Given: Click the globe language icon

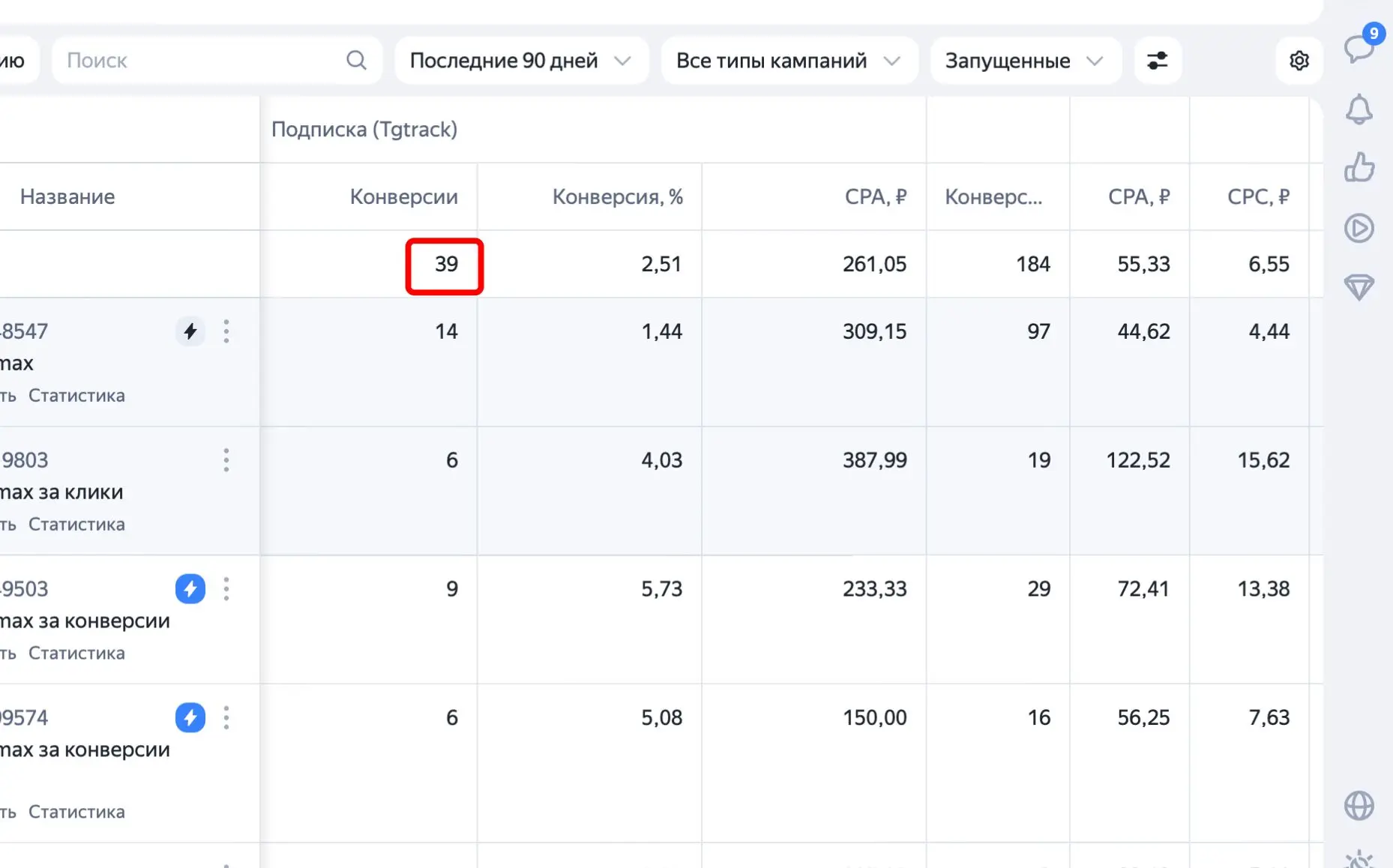Looking at the screenshot, I should click(x=1359, y=806).
